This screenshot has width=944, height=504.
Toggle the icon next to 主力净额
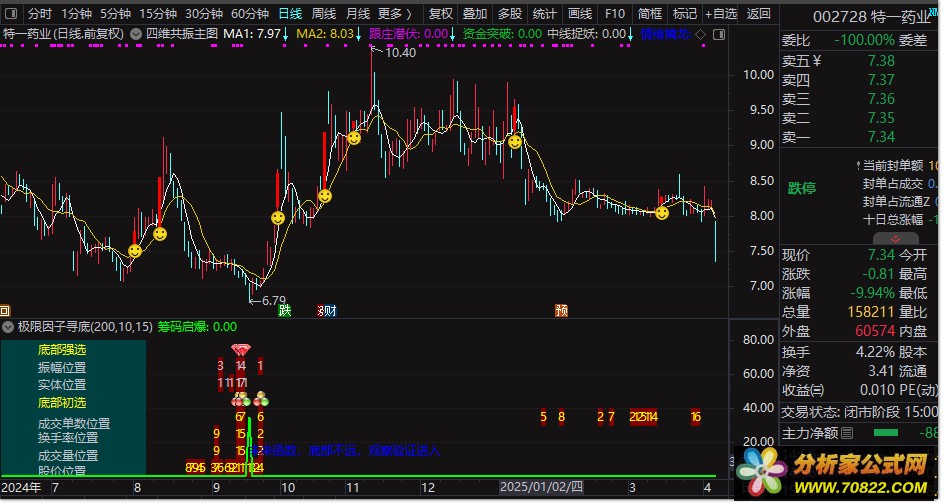click(848, 433)
